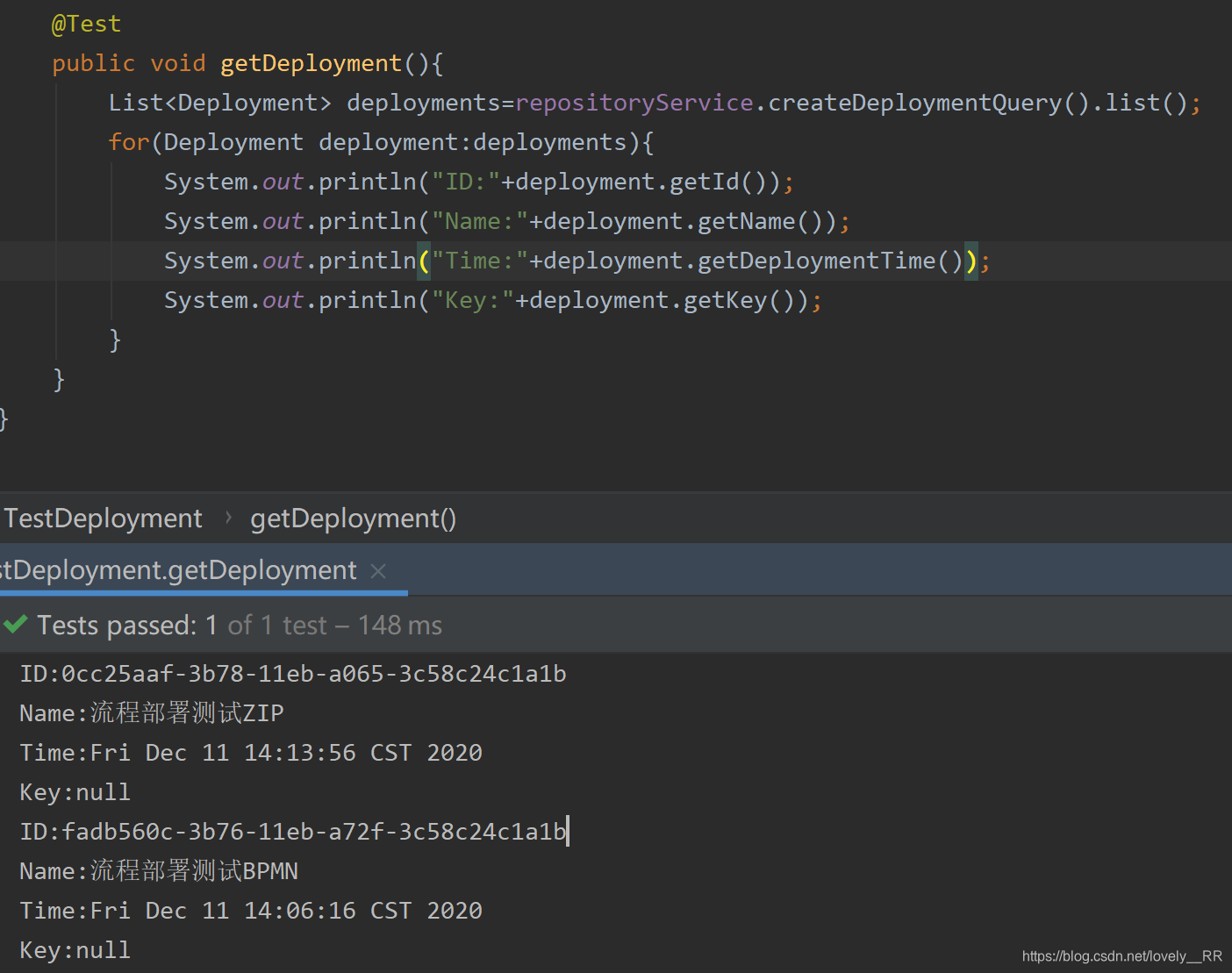Click deployment.getKey() in the code
The height and width of the screenshot is (973, 1232).
[661, 300]
